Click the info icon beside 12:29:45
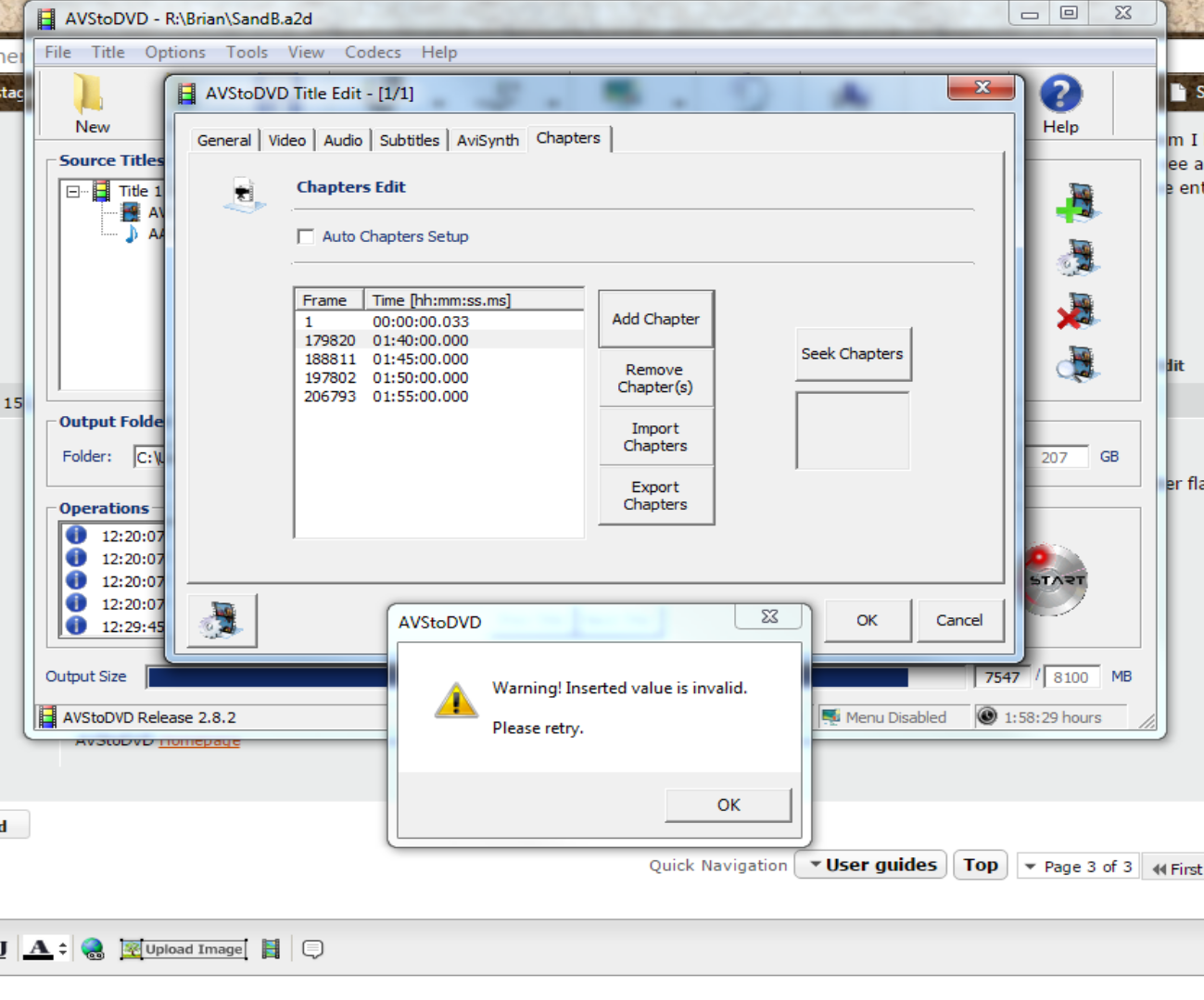1204x1000 pixels. tap(76, 626)
